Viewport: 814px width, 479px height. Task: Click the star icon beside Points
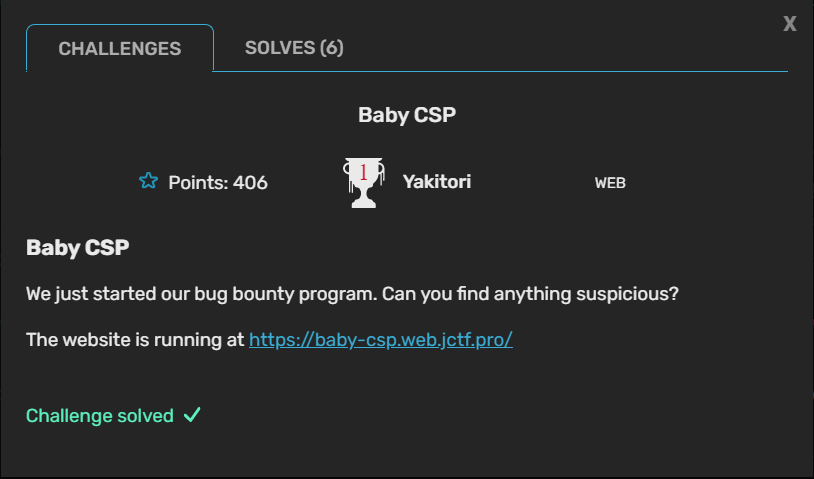click(149, 181)
